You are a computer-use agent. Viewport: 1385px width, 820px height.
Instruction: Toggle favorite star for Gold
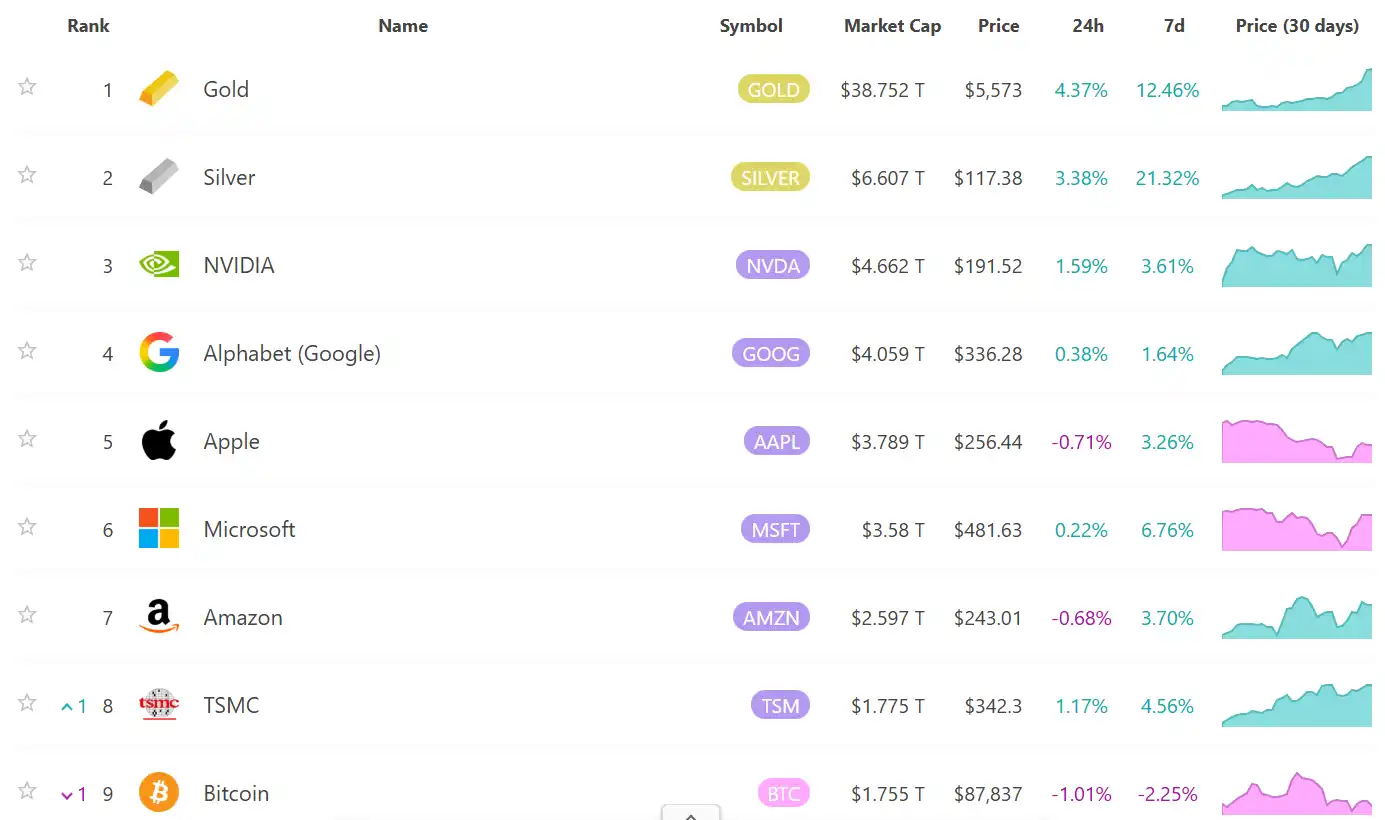pyautogui.click(x=27, y=87)
